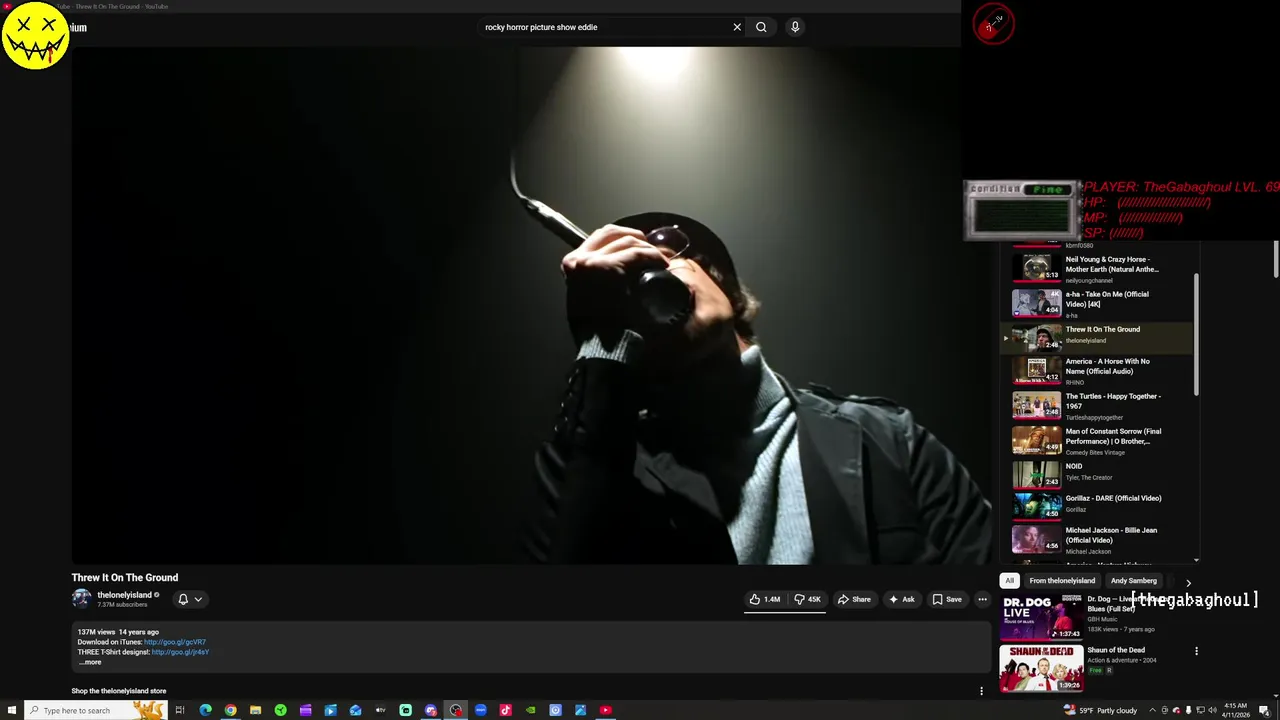This screenshot has height=720, width=1280.
Task: Open the Shop the thelonelyisland store heading
Action: tap(118, 691)
